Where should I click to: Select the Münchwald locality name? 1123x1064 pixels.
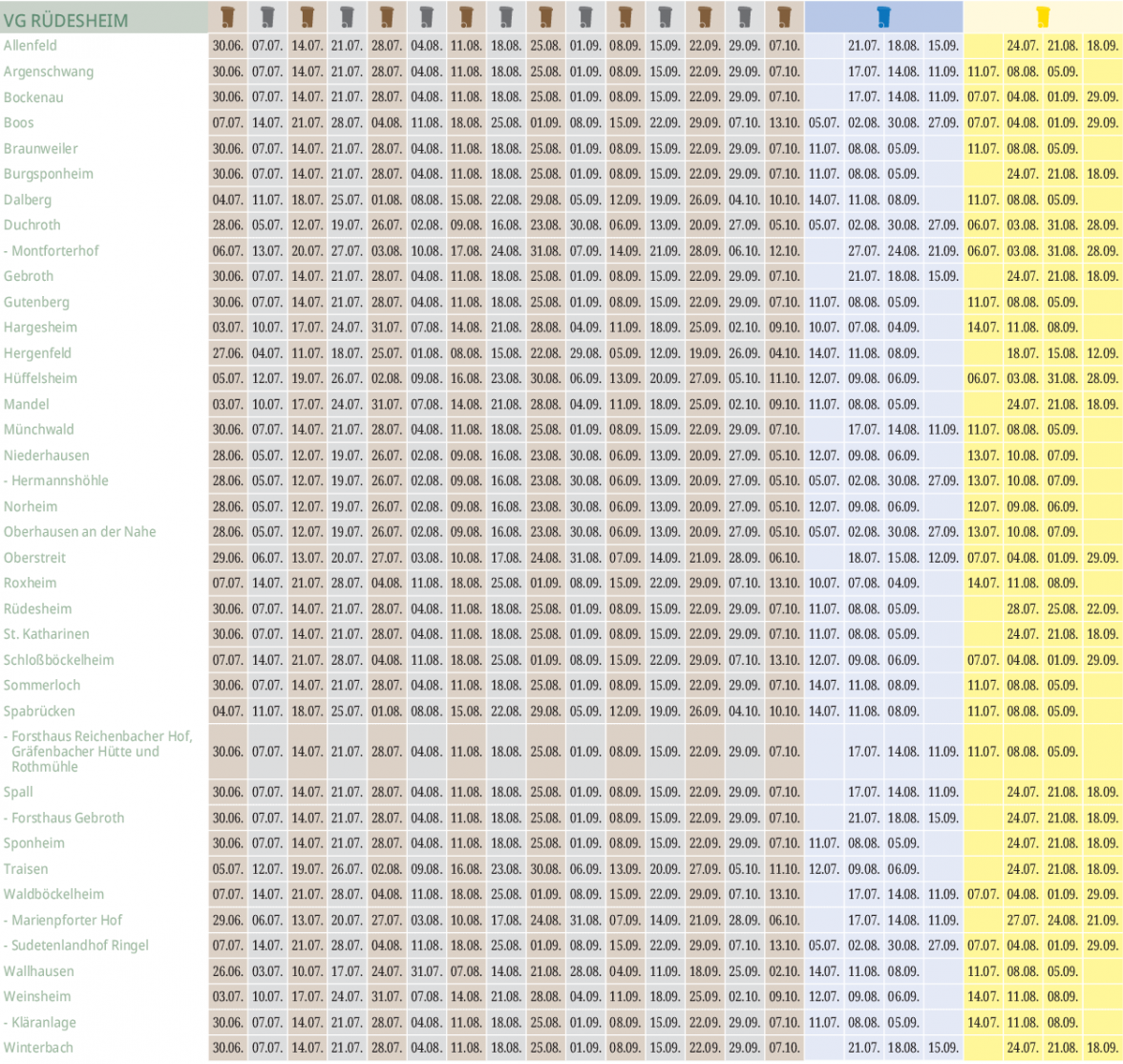tap(38, 429)
